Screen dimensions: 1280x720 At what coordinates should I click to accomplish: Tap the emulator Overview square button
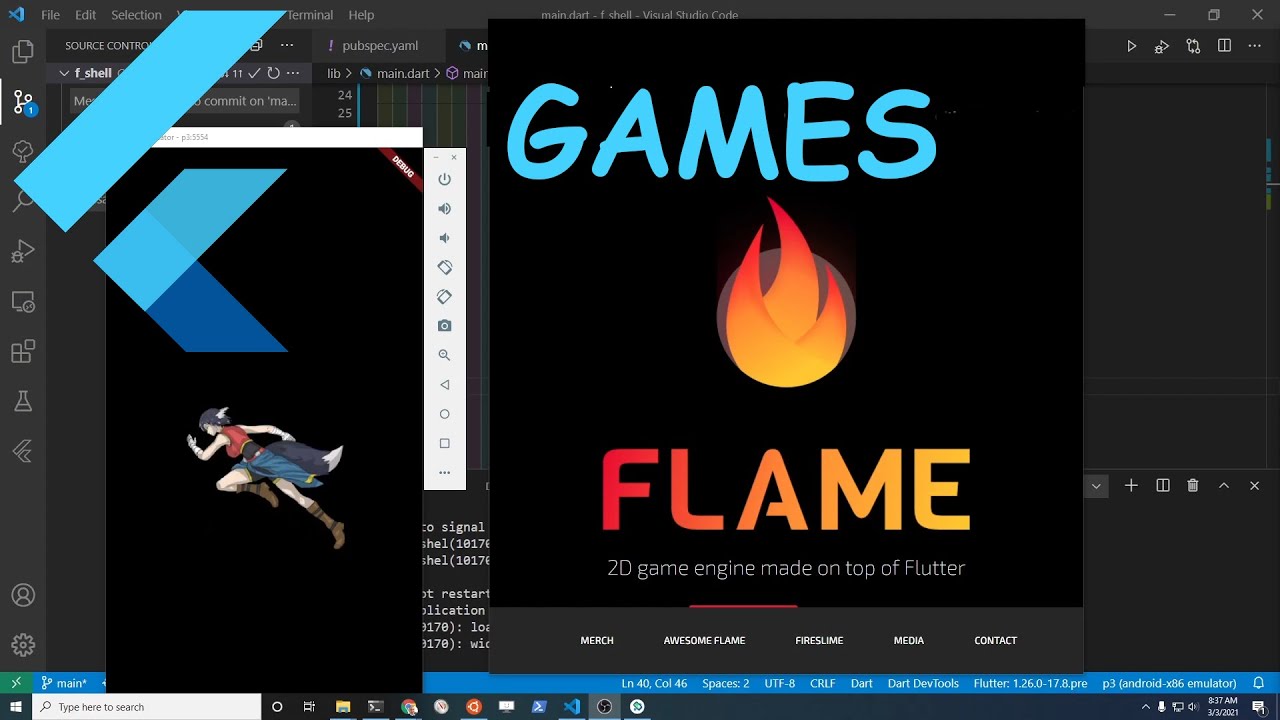point(445,443)
